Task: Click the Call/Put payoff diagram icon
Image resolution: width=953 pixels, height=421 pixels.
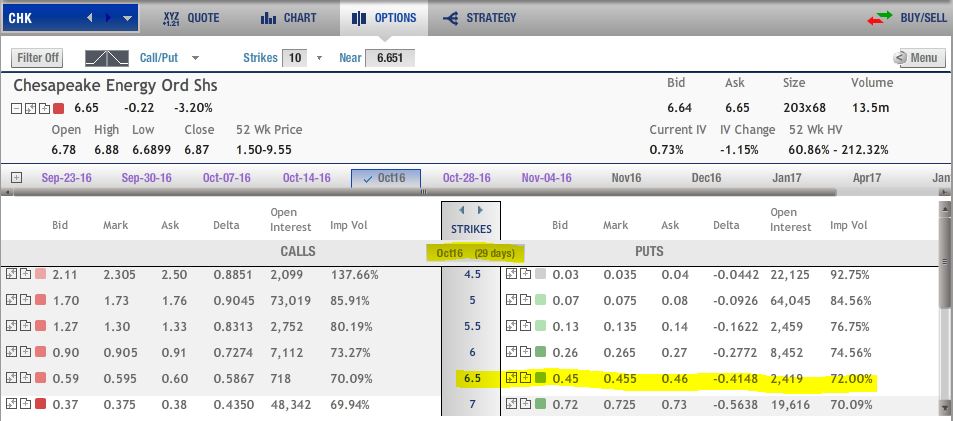Action: [x=107, y=58]
